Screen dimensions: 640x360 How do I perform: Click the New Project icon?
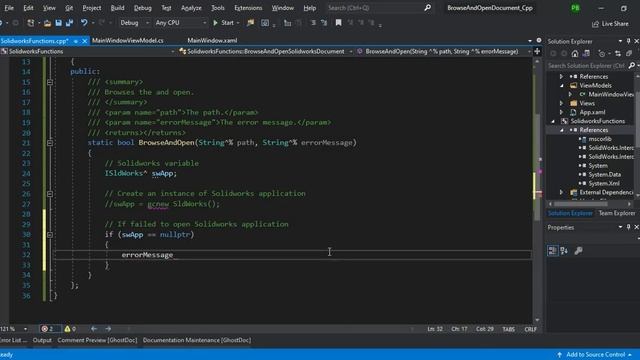[31, 23]
